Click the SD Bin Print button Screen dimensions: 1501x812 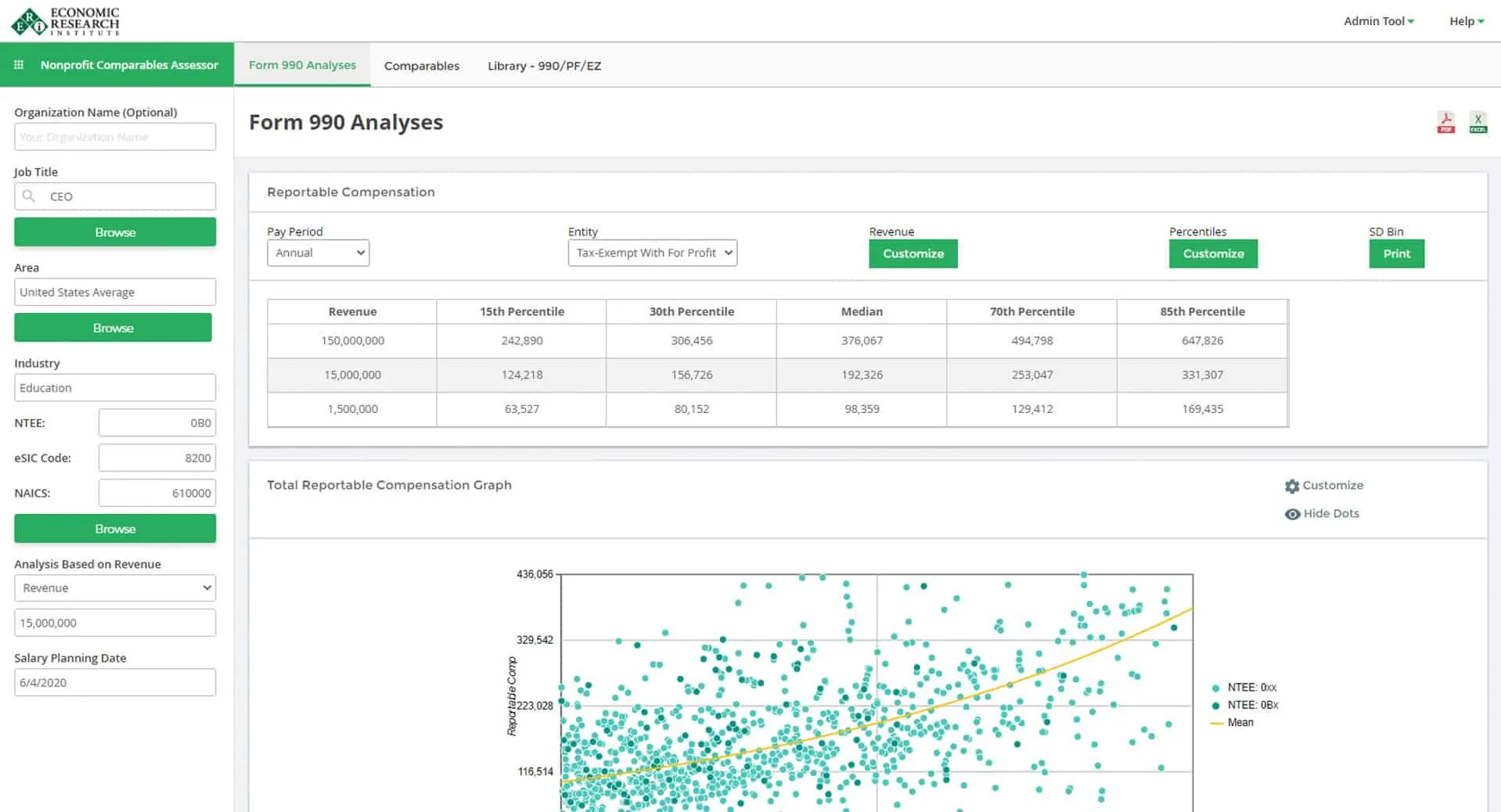pos(1396,253)
